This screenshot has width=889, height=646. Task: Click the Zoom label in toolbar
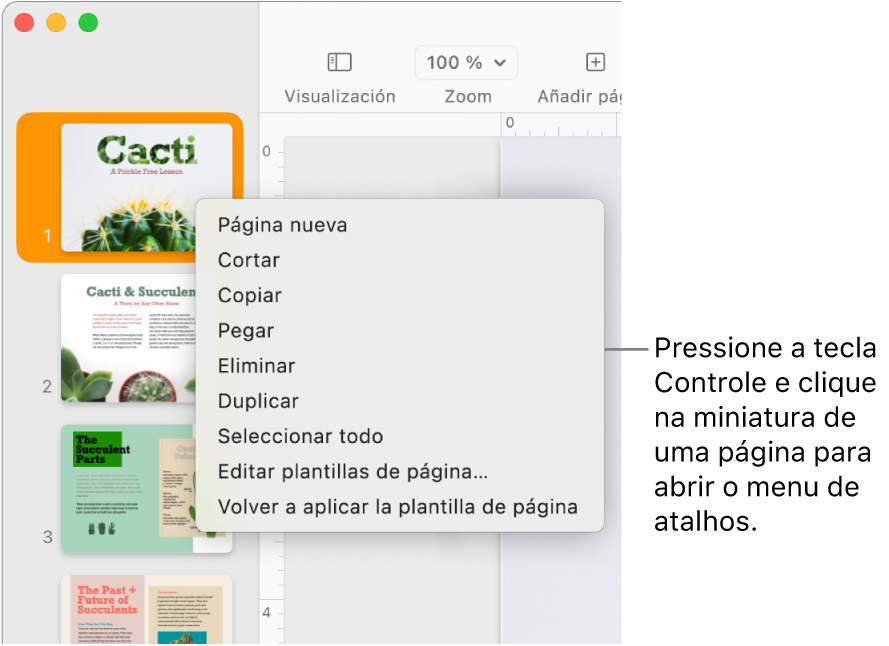pyautogui.click(x=468, y=96)
